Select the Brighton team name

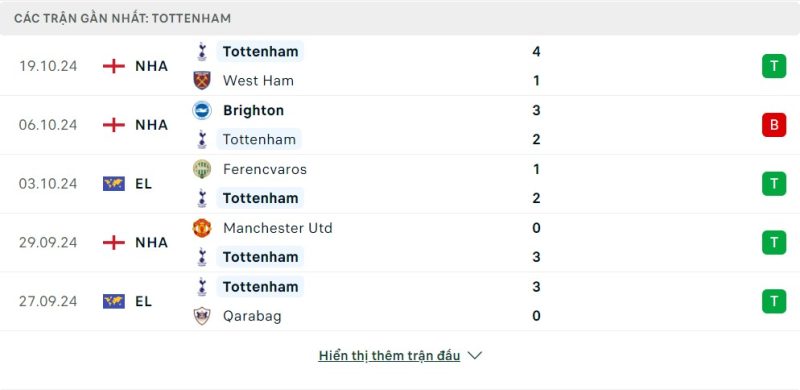(254, 111)
